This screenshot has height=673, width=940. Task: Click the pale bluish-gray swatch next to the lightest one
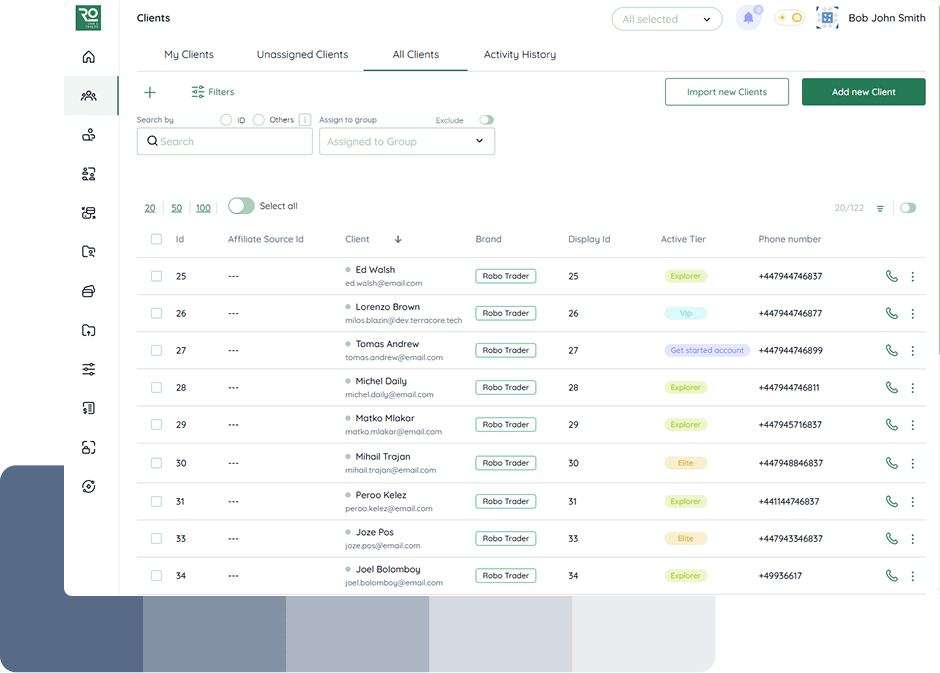pos(500,633)
